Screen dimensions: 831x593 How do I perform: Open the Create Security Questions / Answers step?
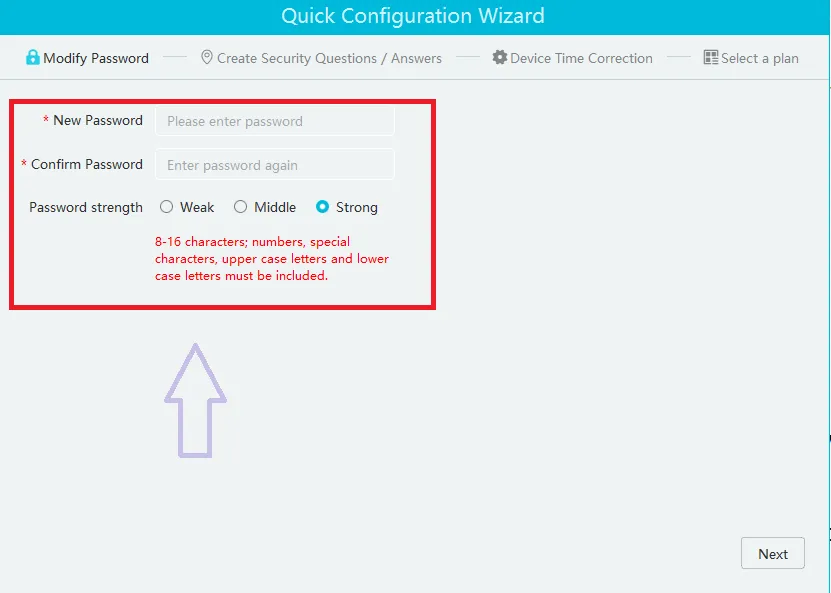pyautogui.click(x=322, y=58)
